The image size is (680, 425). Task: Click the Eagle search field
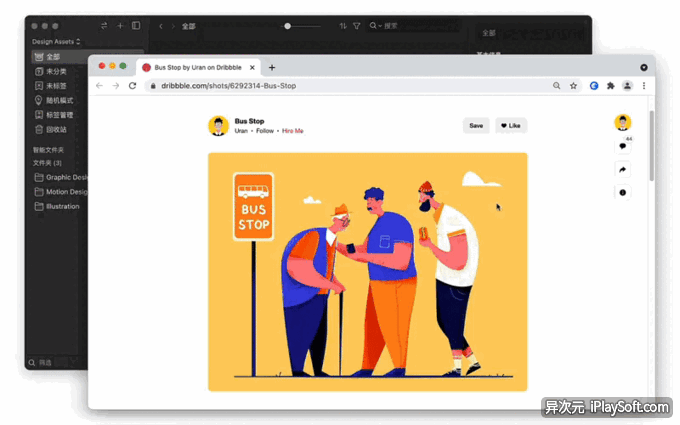tap(412, 26)
